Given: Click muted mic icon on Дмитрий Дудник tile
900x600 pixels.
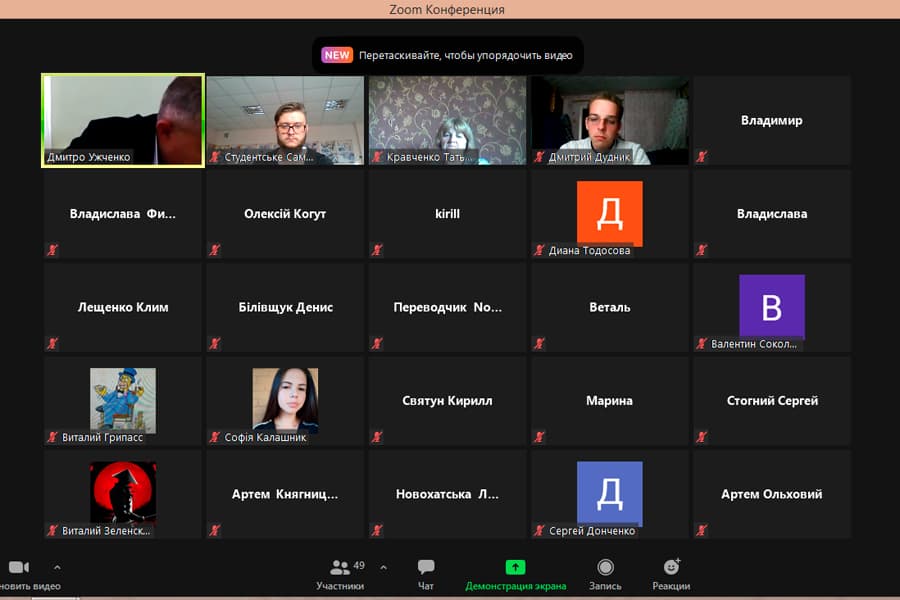Looking at the screenshot, I should click(x=539, y=157).
